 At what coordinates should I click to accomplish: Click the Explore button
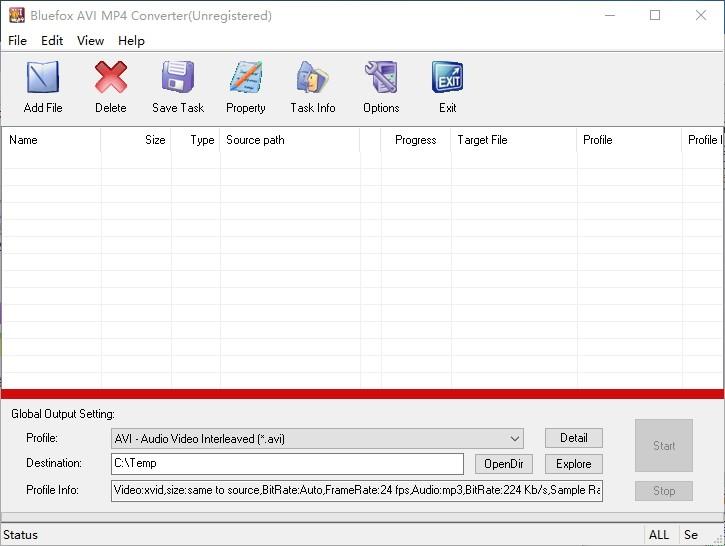574,464
